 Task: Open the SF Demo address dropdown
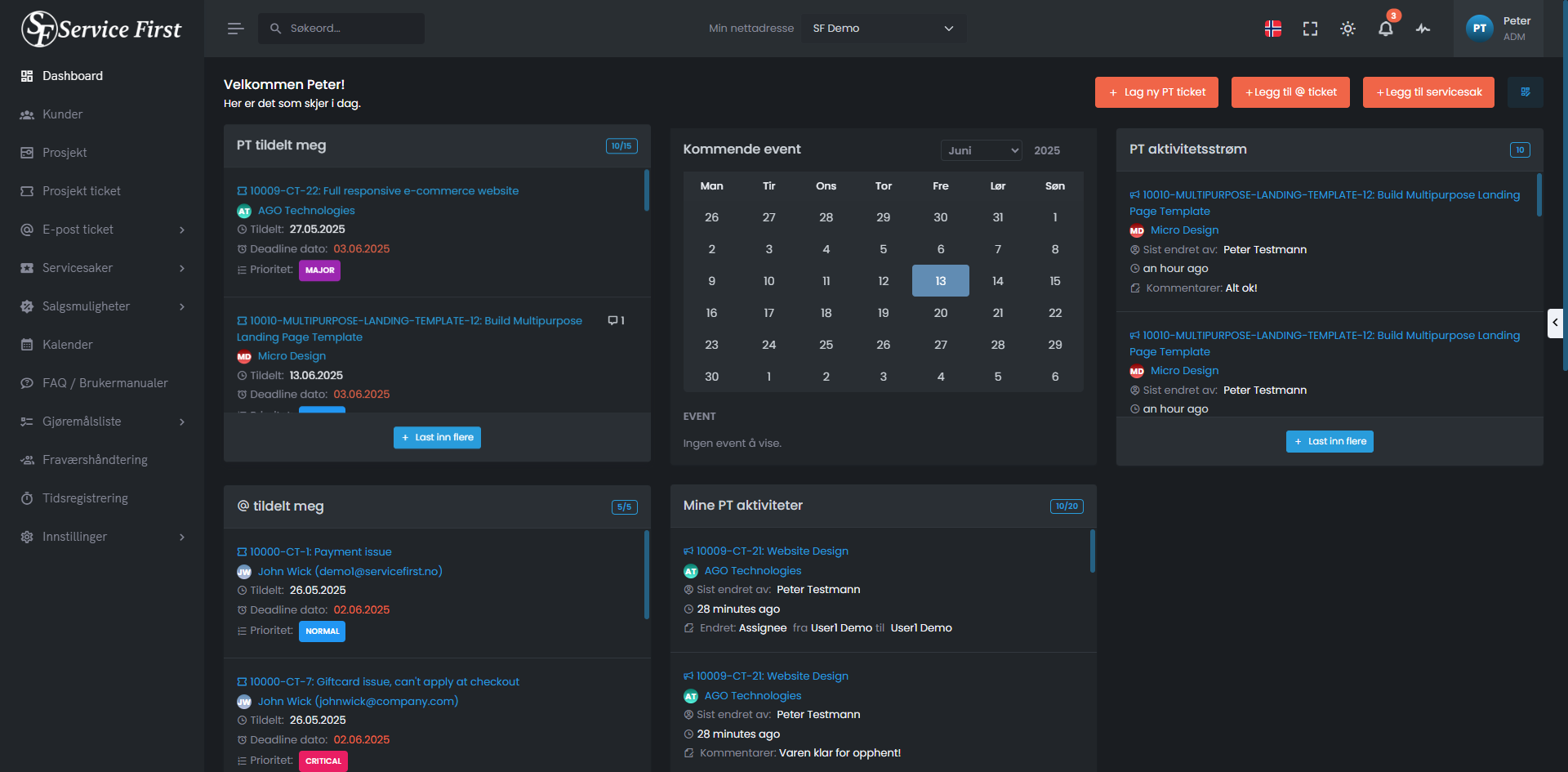[x=884, y=29]
